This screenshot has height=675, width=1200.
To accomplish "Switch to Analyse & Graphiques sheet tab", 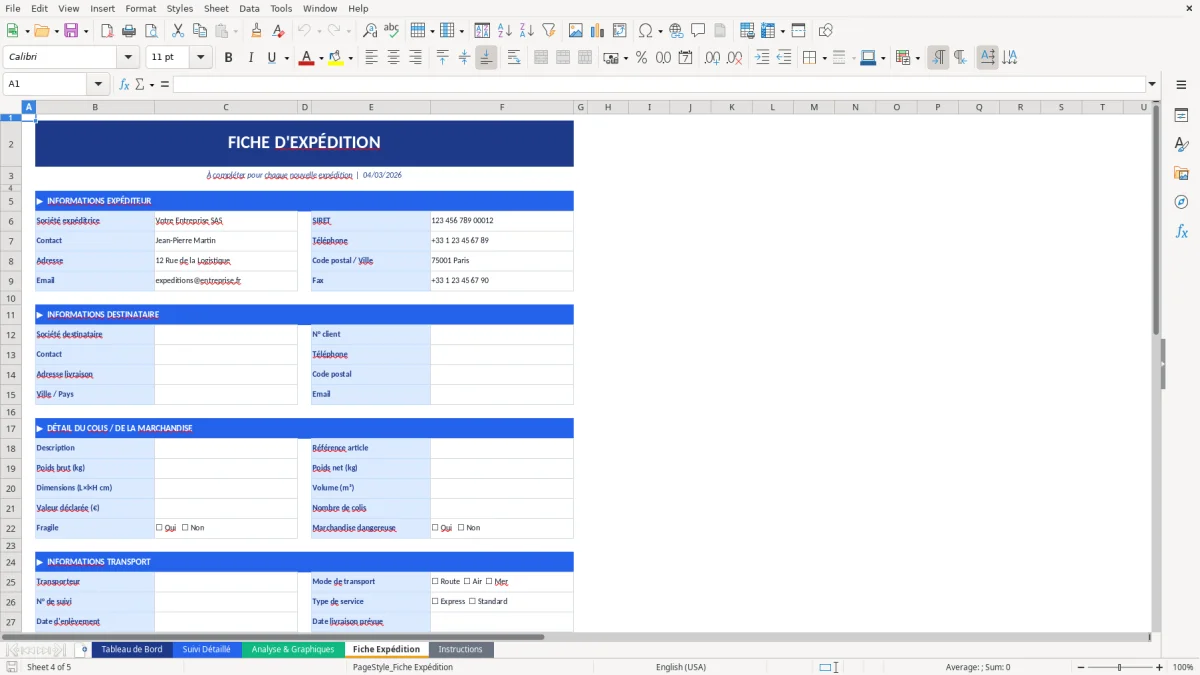I will (293, 649).
